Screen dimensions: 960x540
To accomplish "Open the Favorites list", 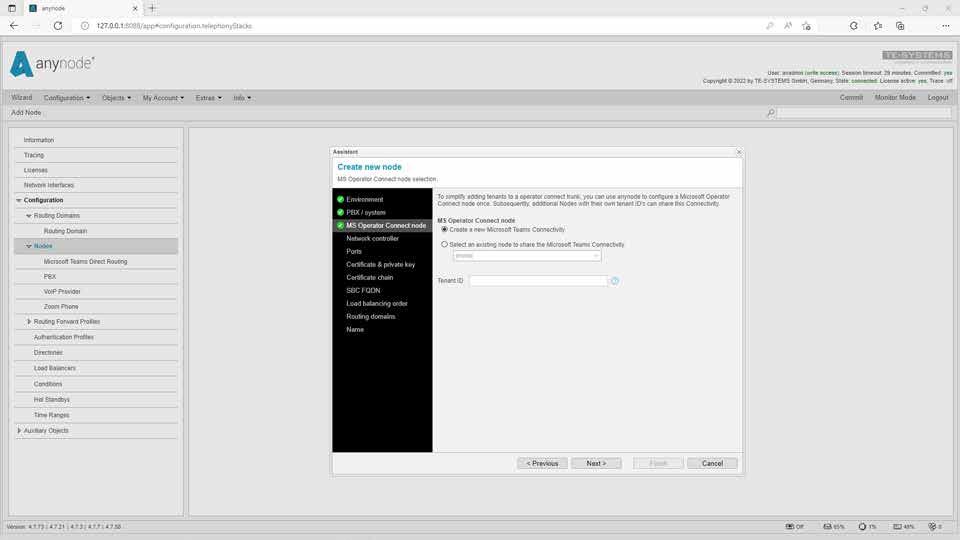I will [878, 26].
